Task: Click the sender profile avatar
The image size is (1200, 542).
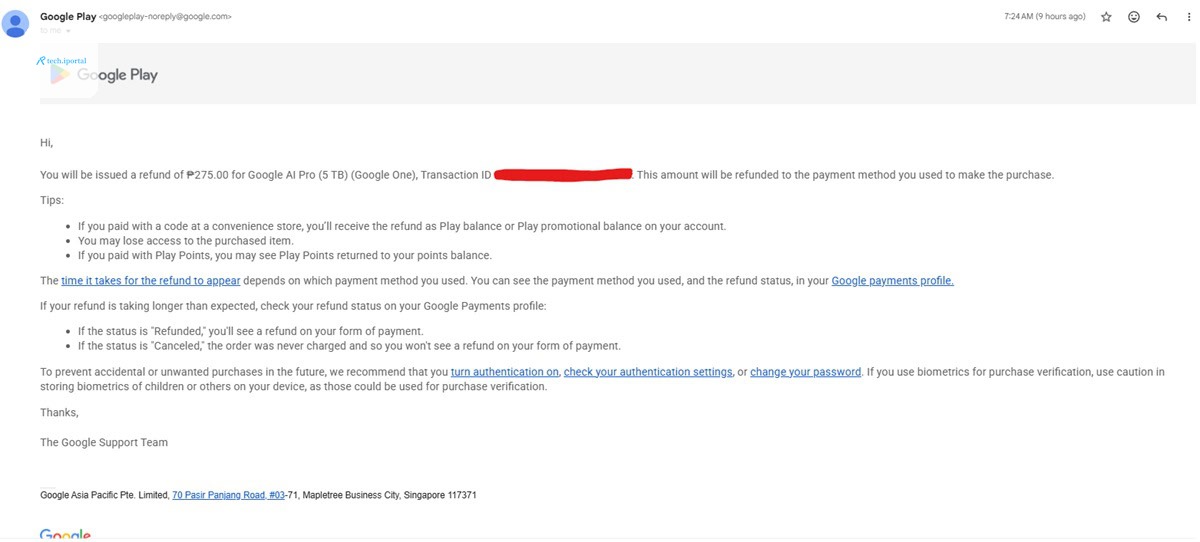Action: (x=16, y=23)
